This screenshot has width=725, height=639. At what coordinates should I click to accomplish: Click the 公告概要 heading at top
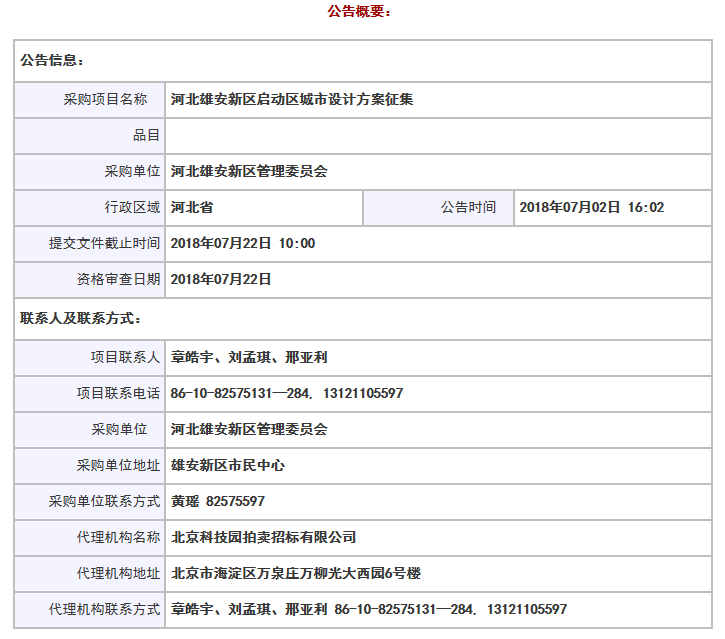tap(359, 12)
